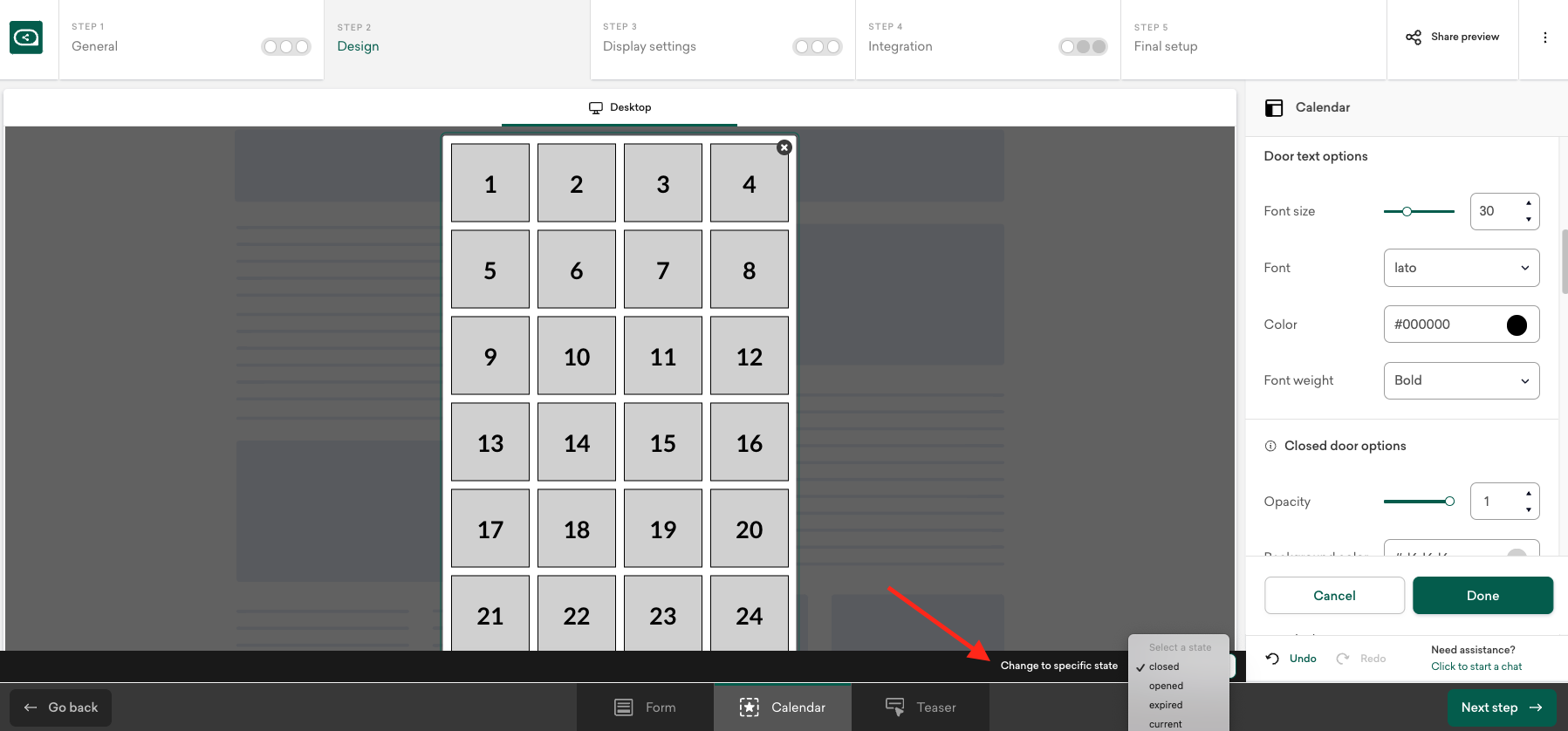The width and height of the screenshot is (1568, 731).
Task: Toggle the General step status indicator
Action: (286, 47)
